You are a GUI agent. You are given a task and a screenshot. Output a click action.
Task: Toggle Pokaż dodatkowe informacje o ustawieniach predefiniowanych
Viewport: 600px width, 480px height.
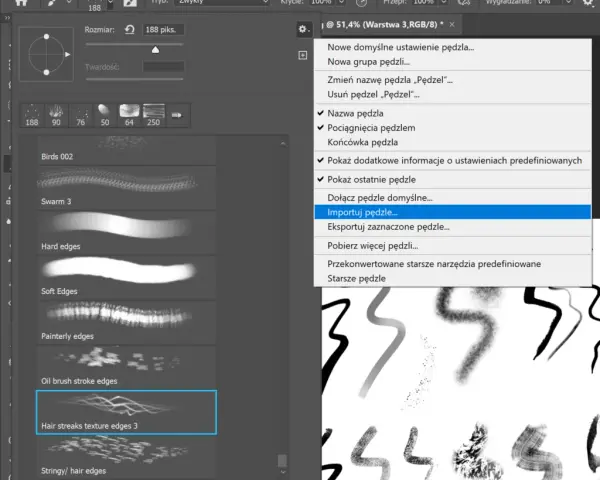click(453, 161)
